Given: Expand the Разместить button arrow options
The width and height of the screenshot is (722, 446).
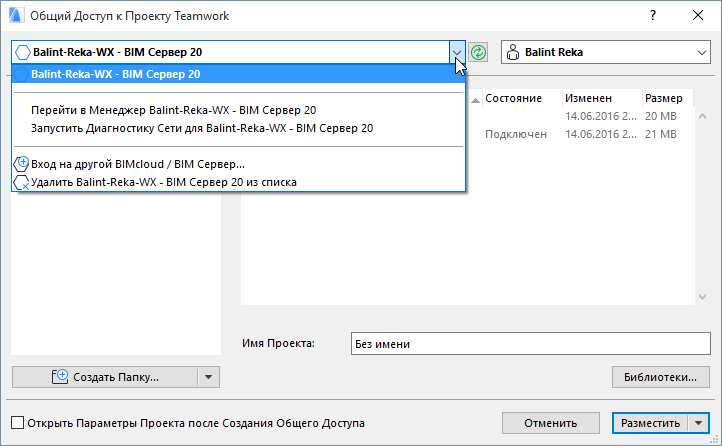Looking at the screenshot, I should (699, 423).
